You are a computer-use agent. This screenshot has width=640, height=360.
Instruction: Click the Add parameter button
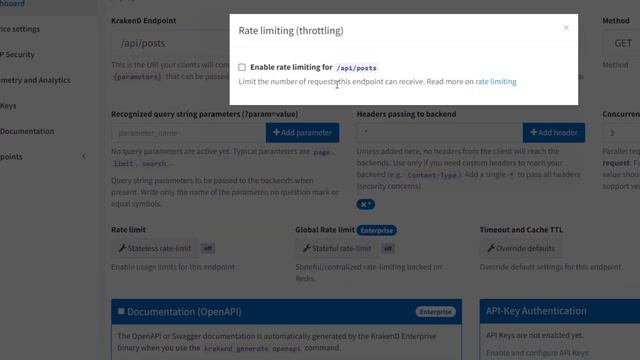[x=302, y=133]
